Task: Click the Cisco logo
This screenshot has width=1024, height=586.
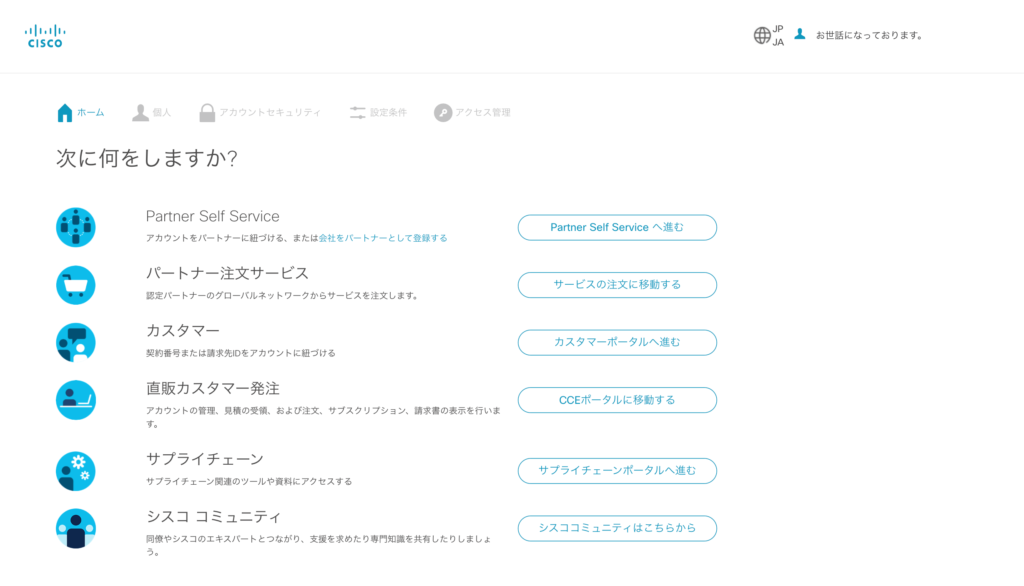Action: [x=45, y=36]
